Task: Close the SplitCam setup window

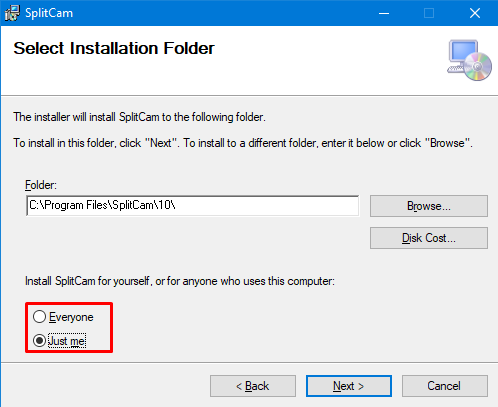Action: click(475, 13)
